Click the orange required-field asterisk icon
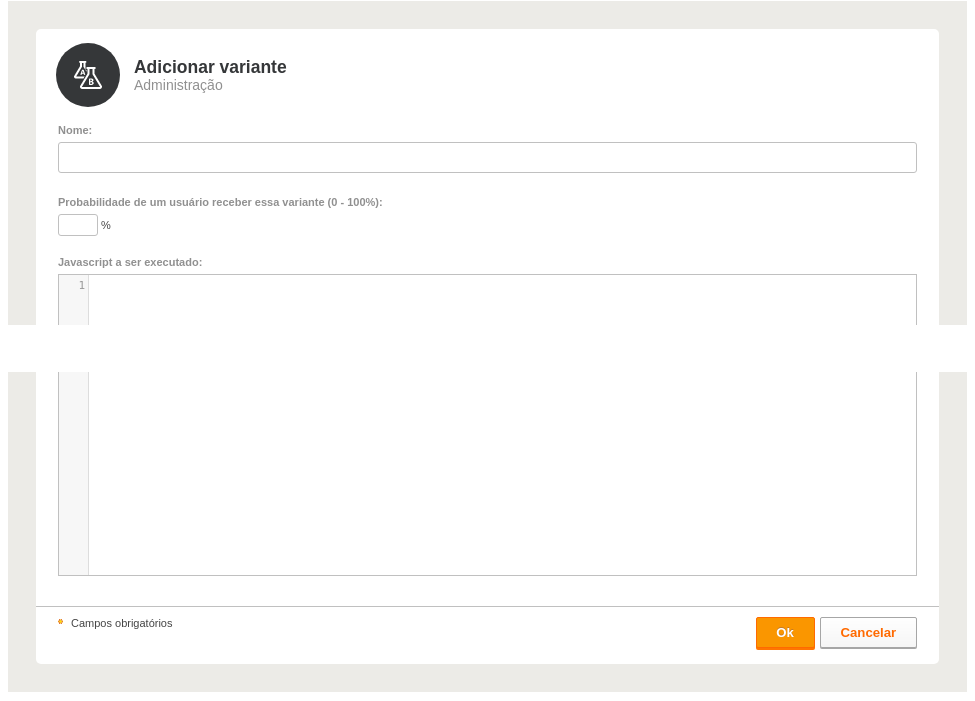 [x=60, y=621]
